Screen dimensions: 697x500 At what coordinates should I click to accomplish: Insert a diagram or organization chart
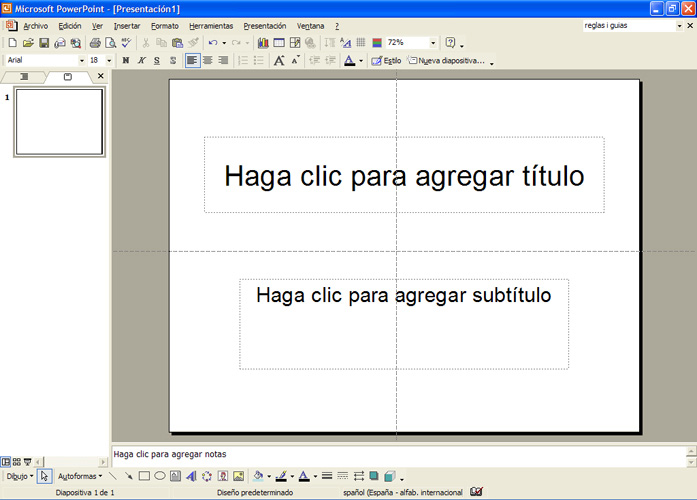(x=207, y=476)
